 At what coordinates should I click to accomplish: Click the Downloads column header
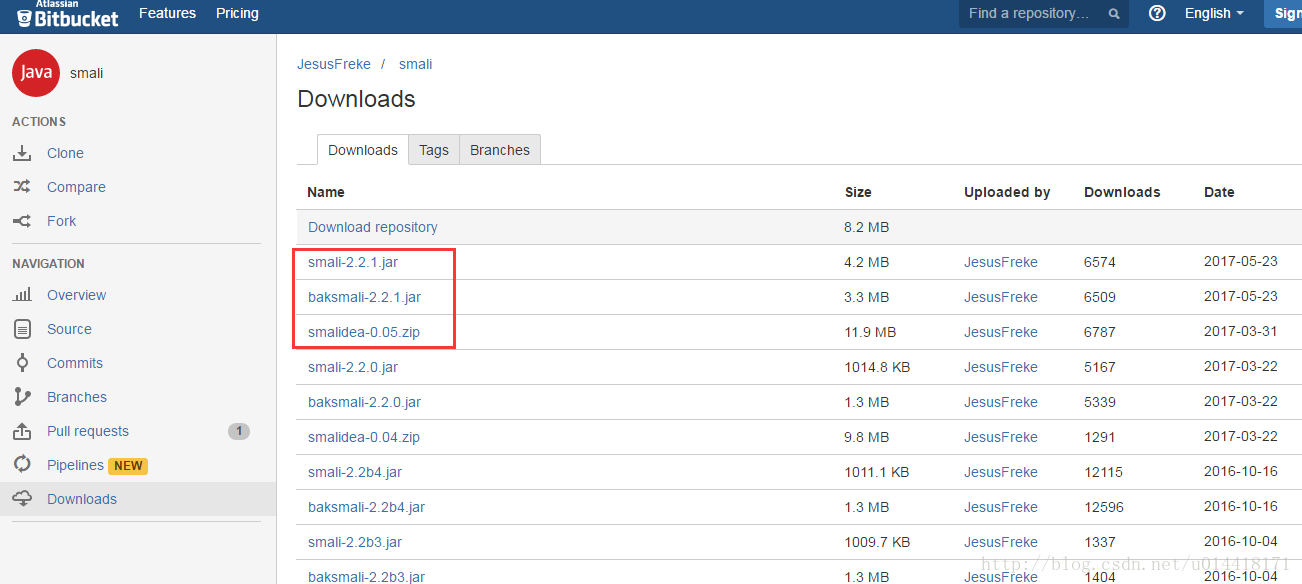point(1122,192)
